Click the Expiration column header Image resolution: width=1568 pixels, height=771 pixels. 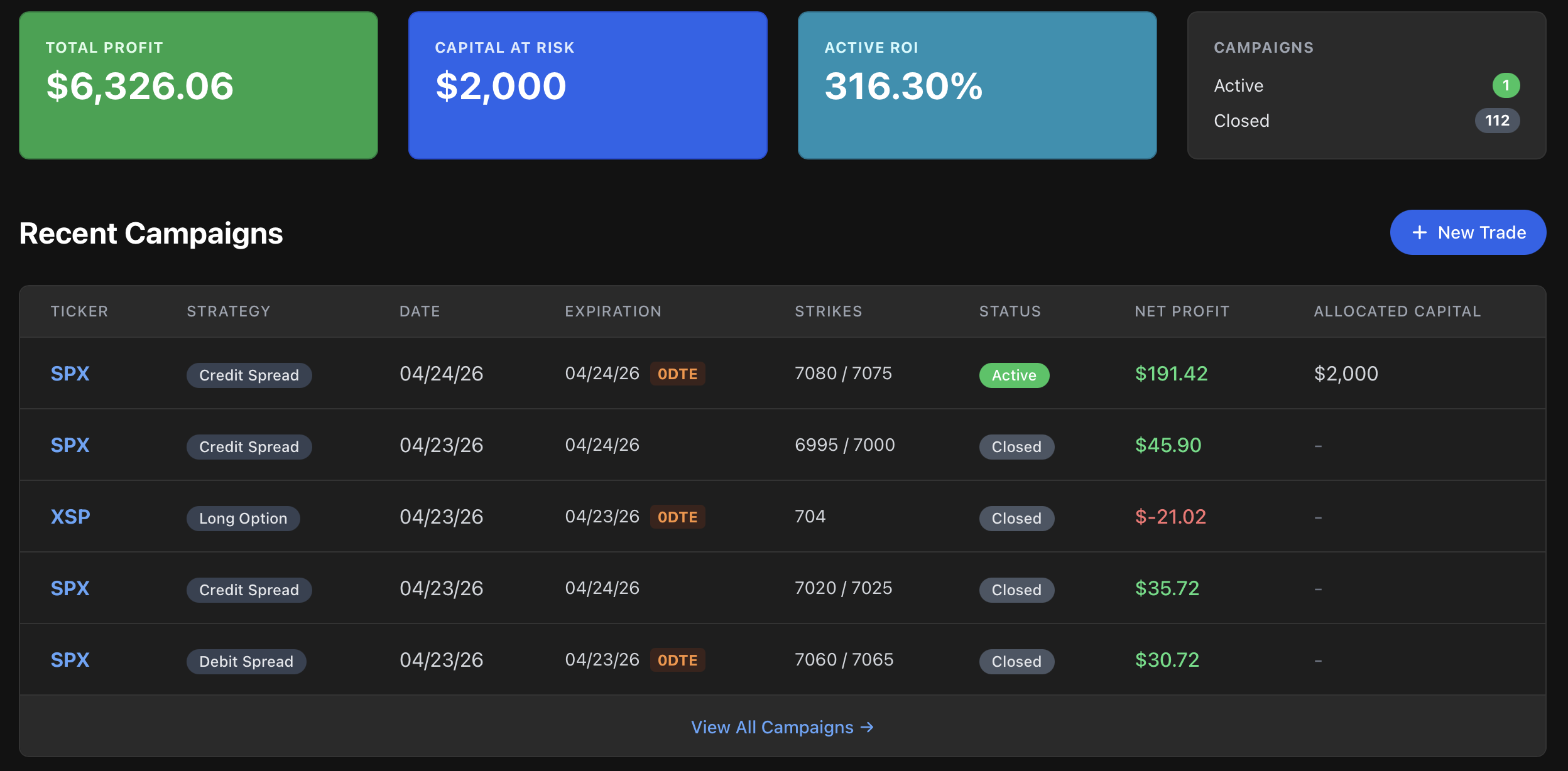coord(613,311)
